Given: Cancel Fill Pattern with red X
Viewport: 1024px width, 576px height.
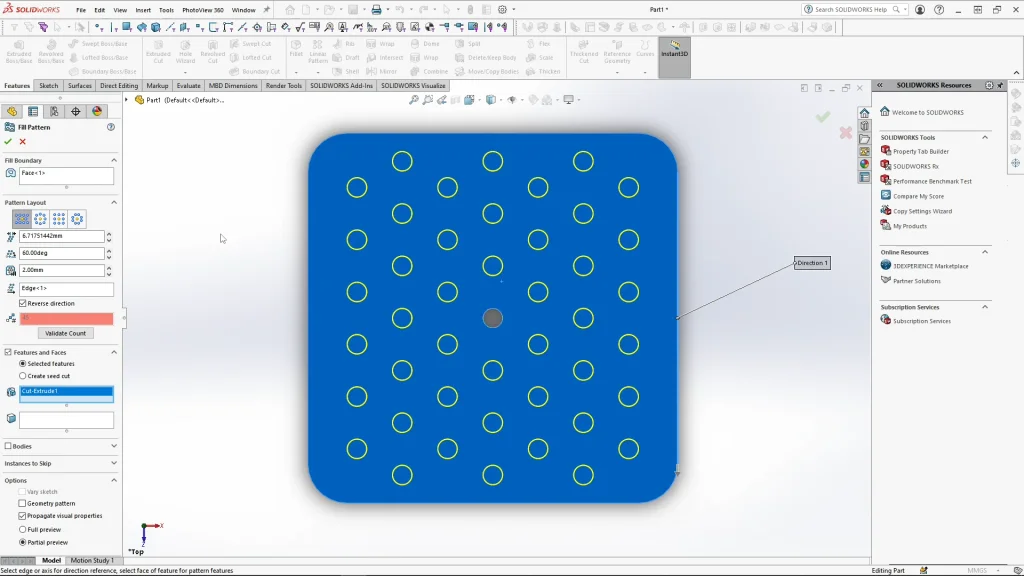Looking at the screenshot, I should pyautogui.click(x=22, y=141).
